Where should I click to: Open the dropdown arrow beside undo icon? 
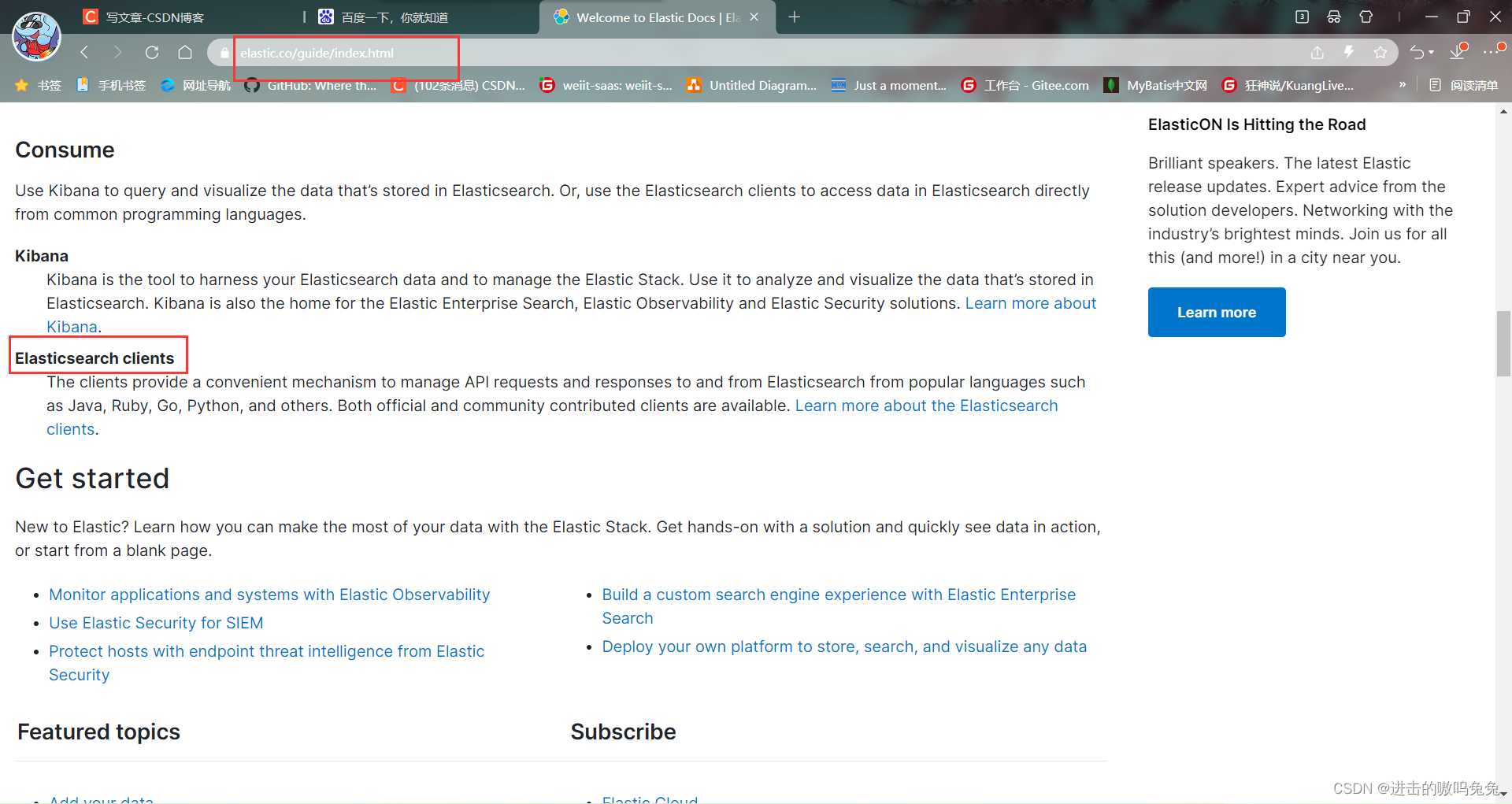(1431, 53)
